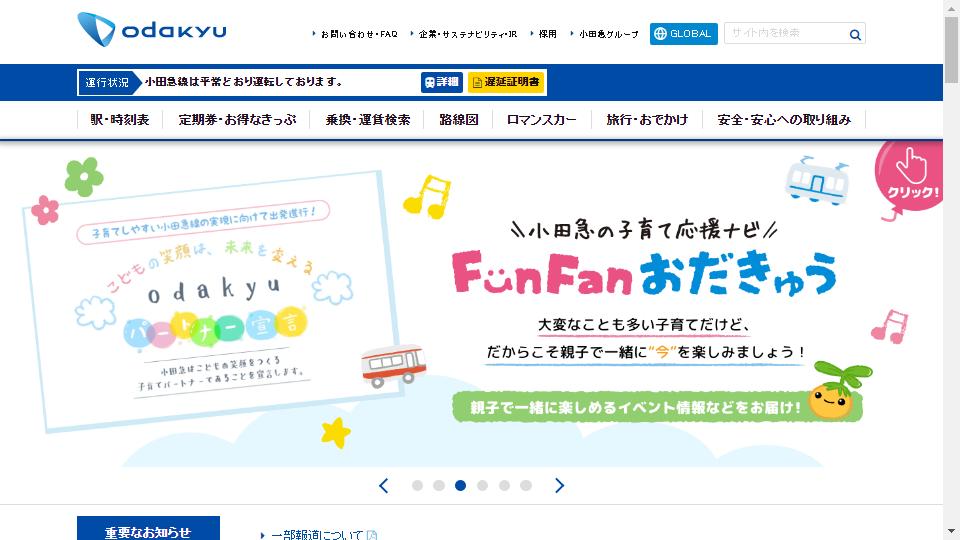960x540 pixels.
Task: Open 遅延証明書 delay certificate button
Action: pos(506,82)
